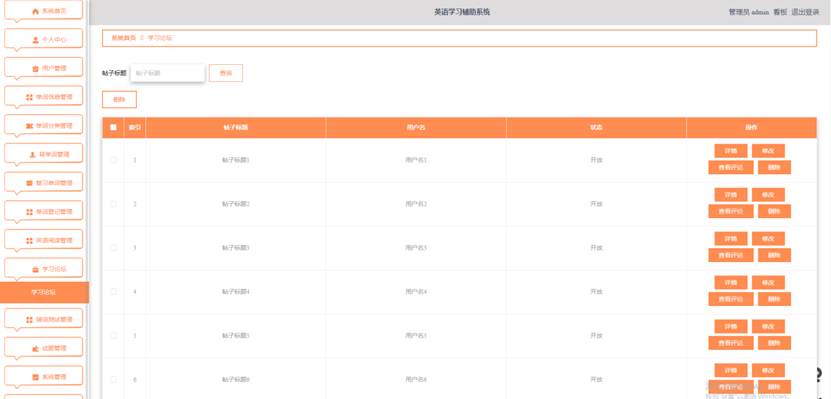The height and width of the screenshot is (399, 831).
Task: Open the 系统首页 breadcrumb link
Action: click(x=123, y=38)
